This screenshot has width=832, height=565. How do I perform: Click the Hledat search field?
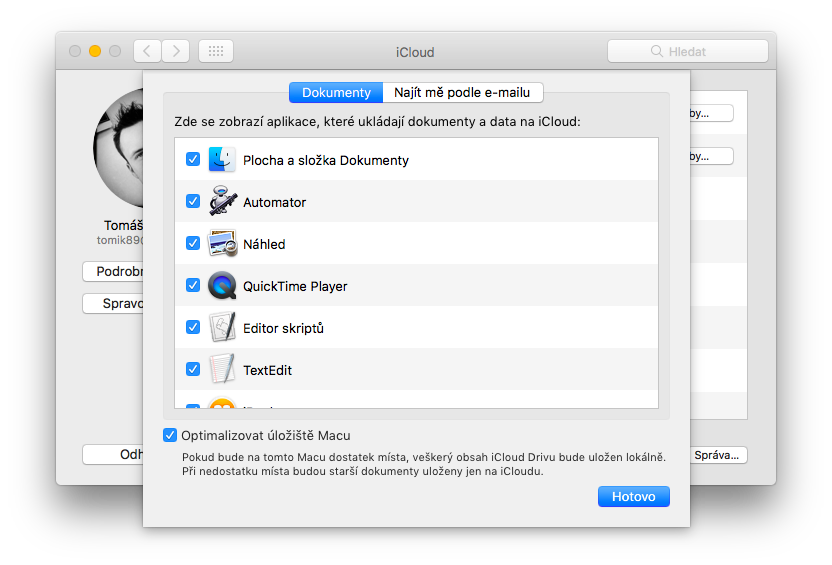click(x=688, y=51)
